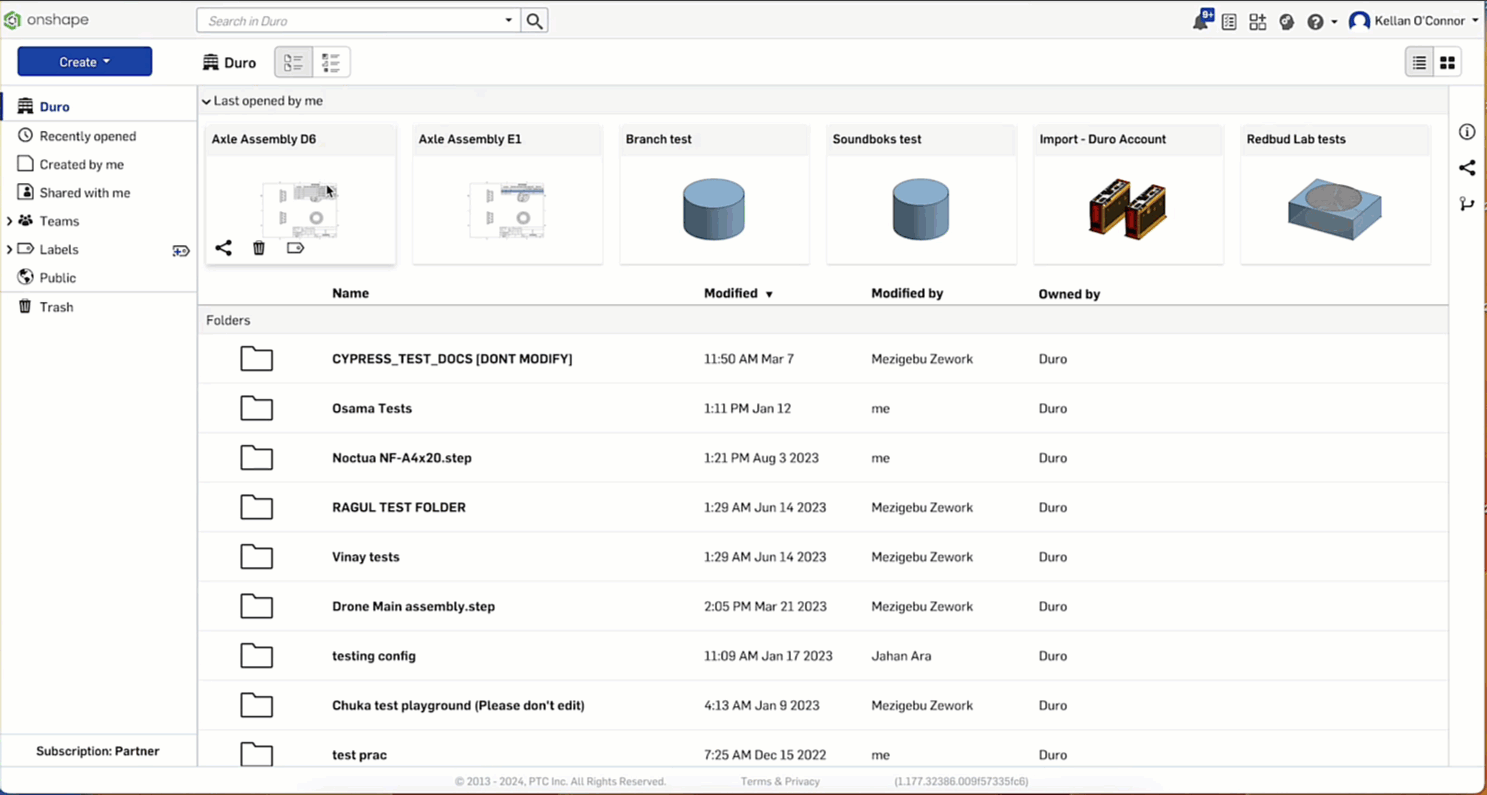Click label tag icon on Axle Assembly D6
This screenshot has height=795, width=1487.
(295, 248)
